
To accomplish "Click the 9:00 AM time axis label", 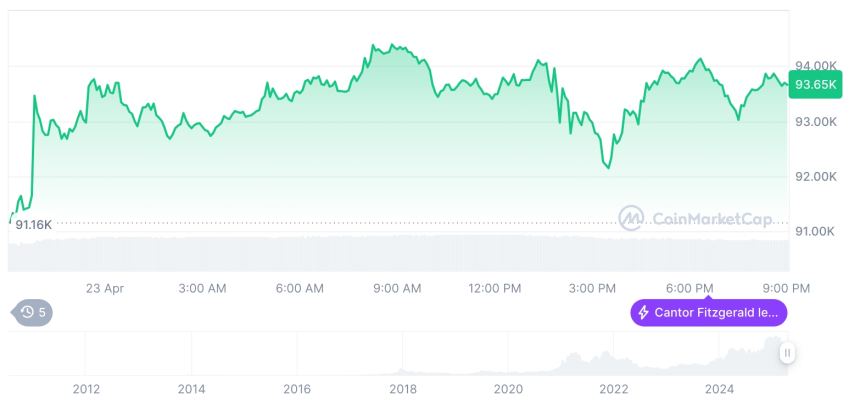I will (398, 288).
